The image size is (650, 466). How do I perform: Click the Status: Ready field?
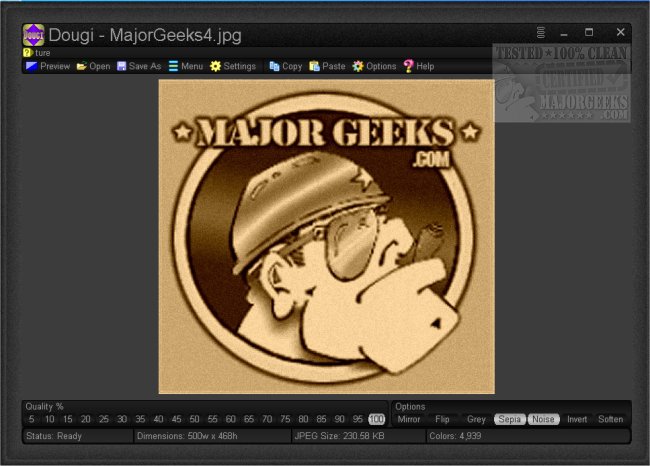(78, 436)
